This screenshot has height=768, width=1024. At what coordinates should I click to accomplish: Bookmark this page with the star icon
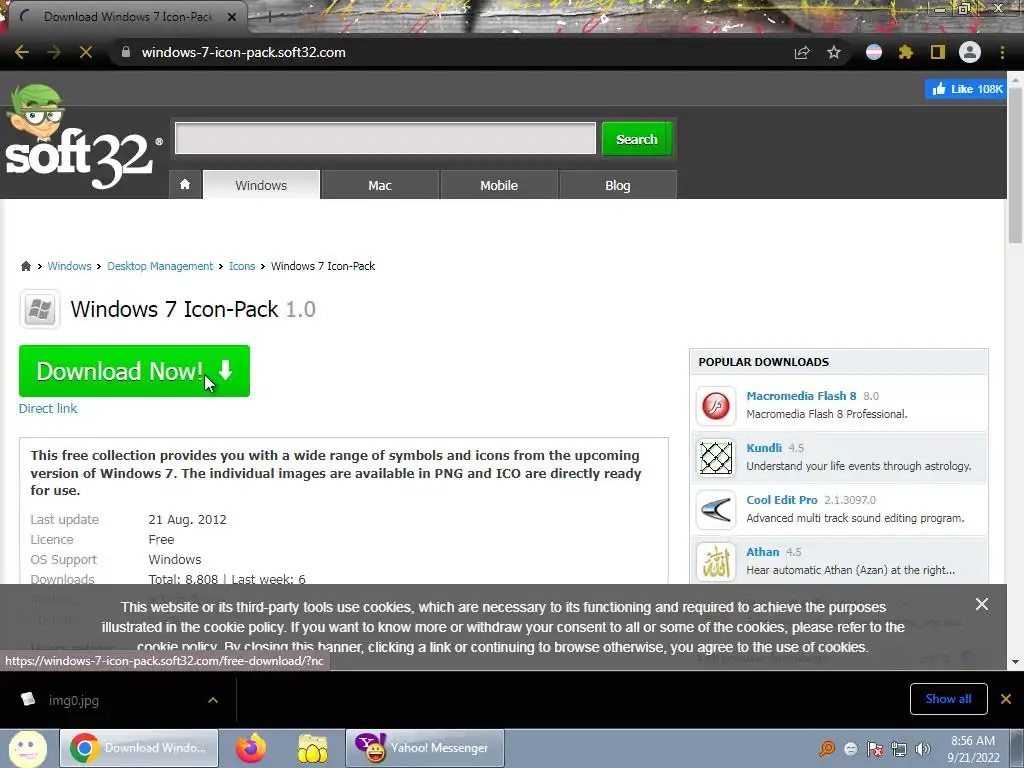[834, 52]
